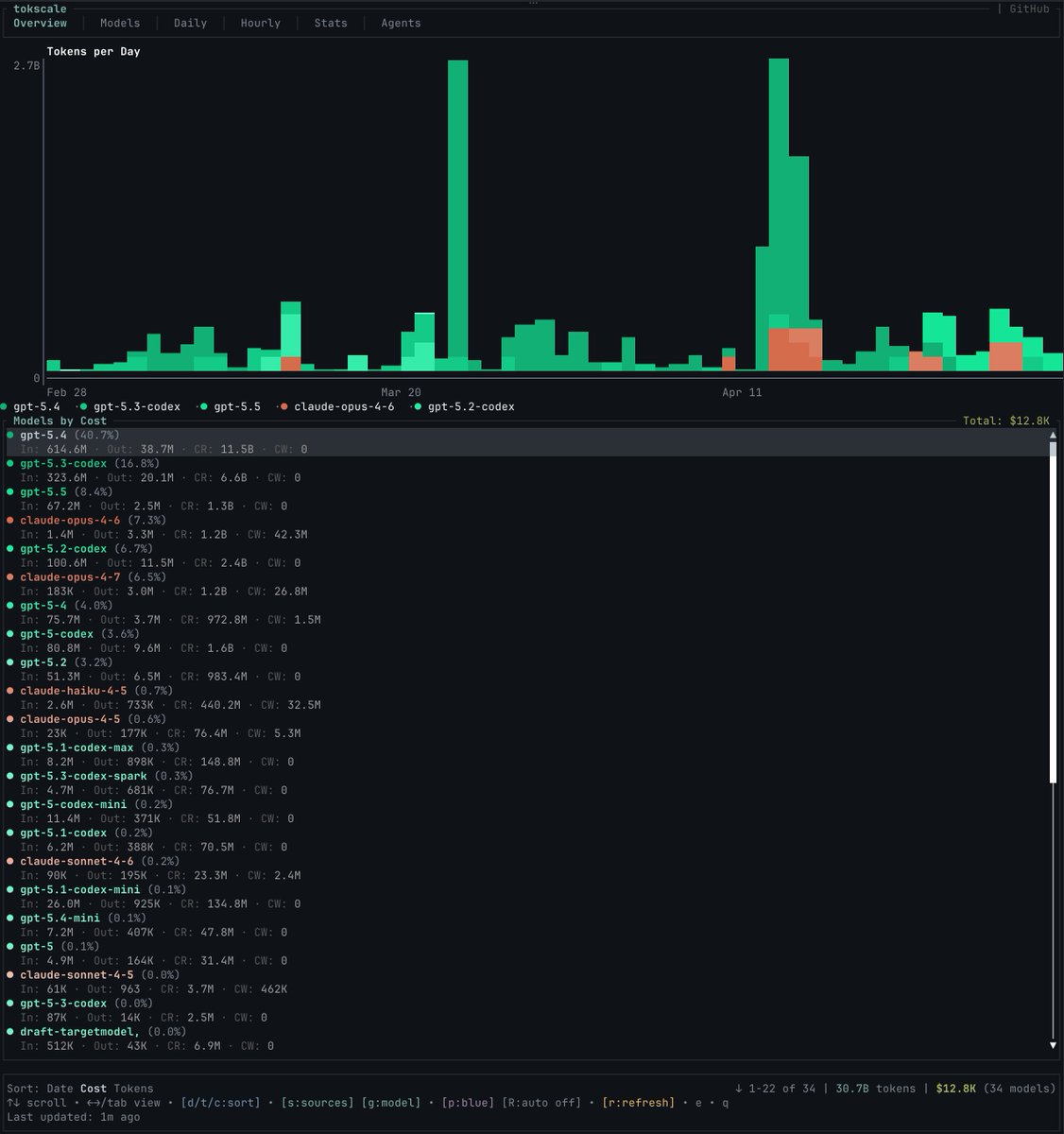Open the Hourly tab
The height and width of the screenshot is (1134, 1064).
click(261, 23)
